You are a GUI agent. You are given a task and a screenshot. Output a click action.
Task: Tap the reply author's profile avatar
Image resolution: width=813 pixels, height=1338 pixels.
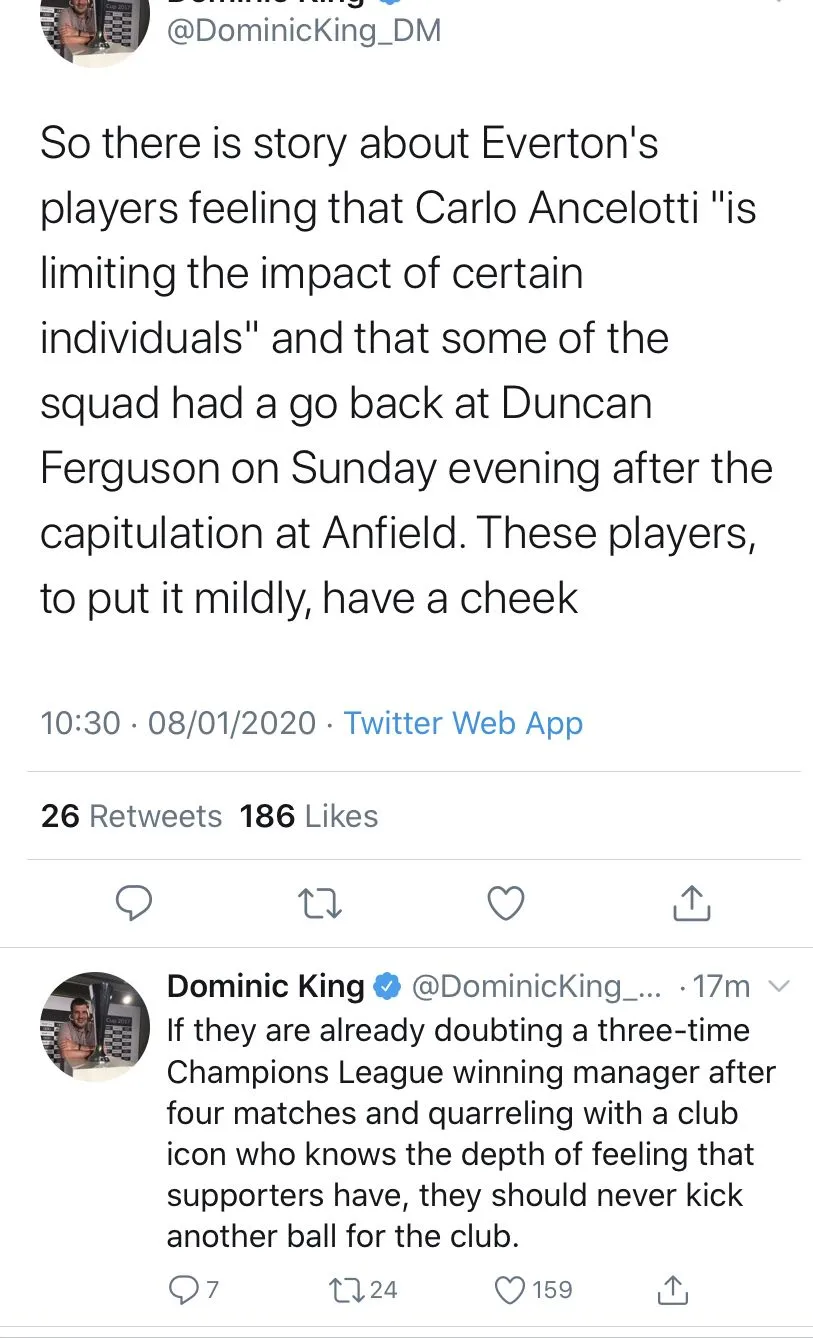95,1026
